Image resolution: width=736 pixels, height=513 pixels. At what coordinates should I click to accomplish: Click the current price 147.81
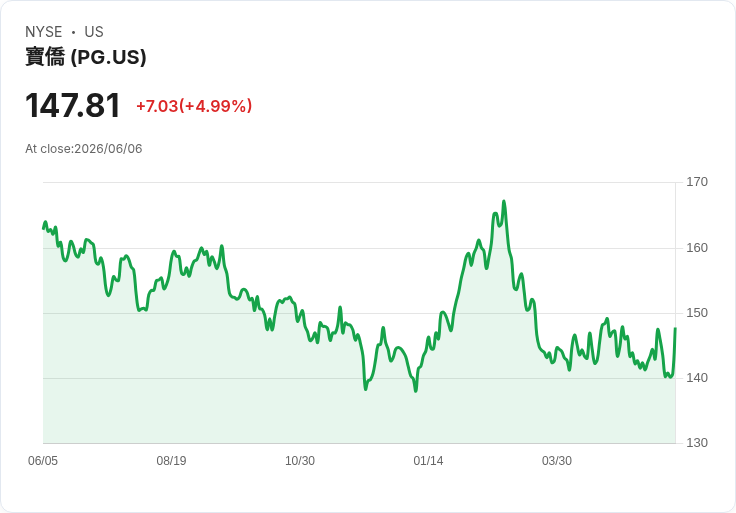tap(73, 106)
